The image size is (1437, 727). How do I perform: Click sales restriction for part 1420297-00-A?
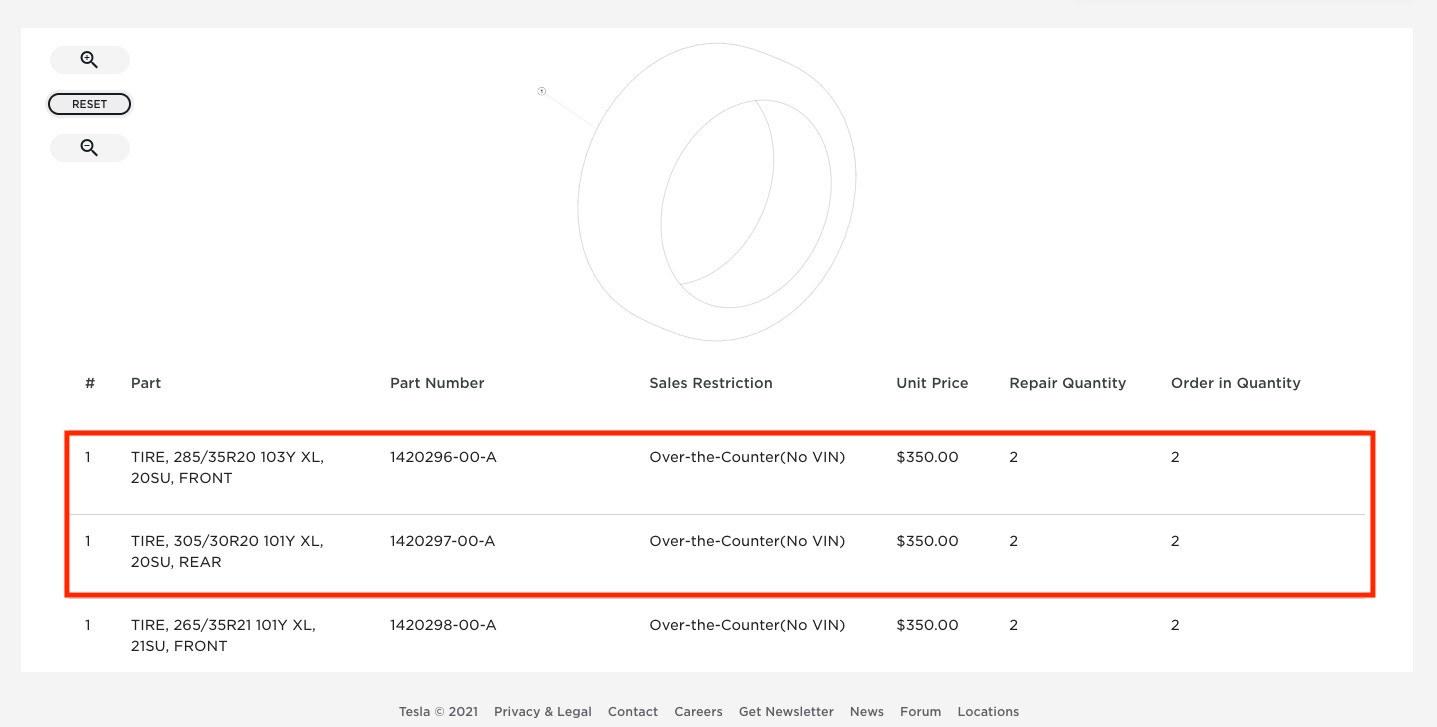[747, 541]
